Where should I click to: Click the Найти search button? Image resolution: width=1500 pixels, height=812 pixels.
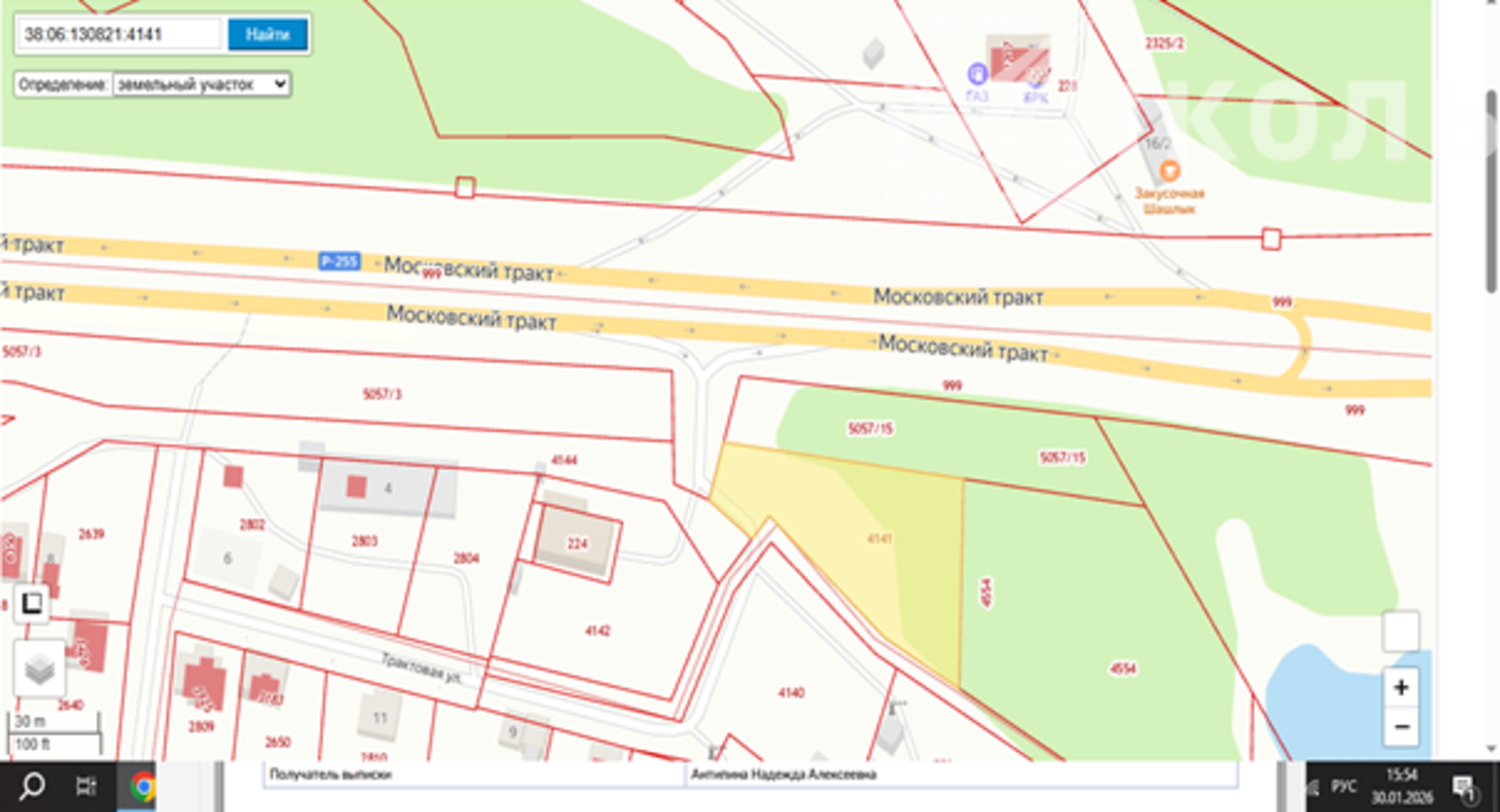pos(268,34)
